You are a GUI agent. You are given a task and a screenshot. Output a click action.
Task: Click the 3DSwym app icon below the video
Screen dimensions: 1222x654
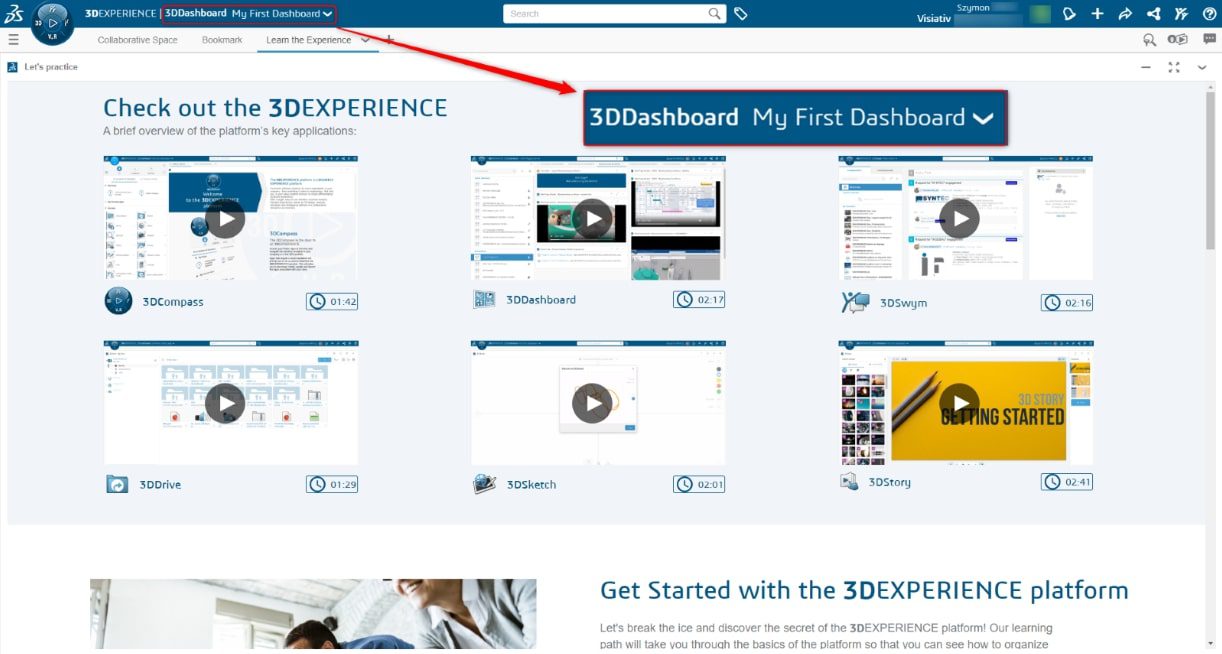[855, 302]
